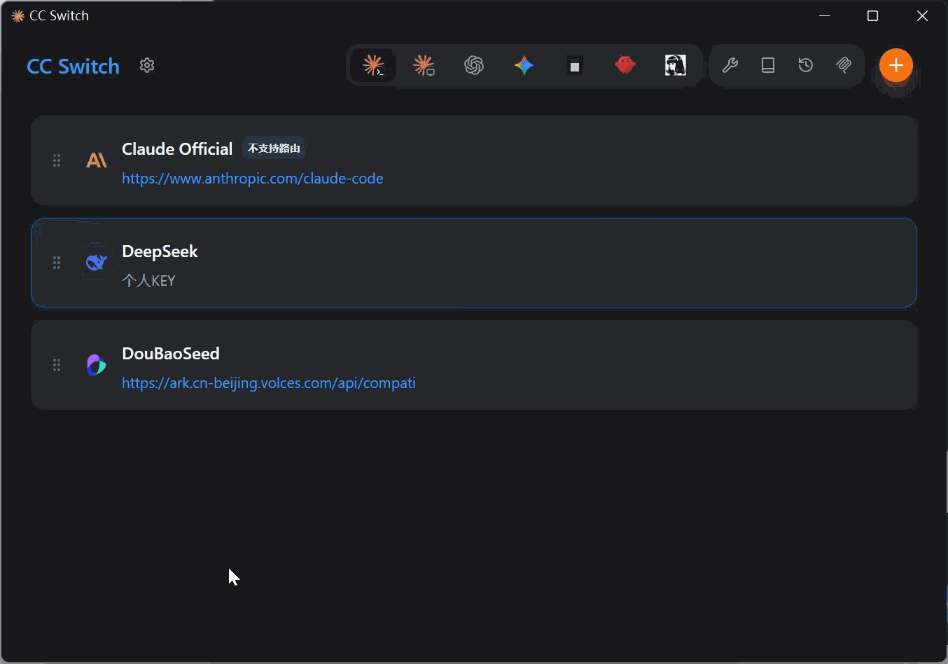Click the CC Switch blue title

pyautogui.click(x=73, y=67)
